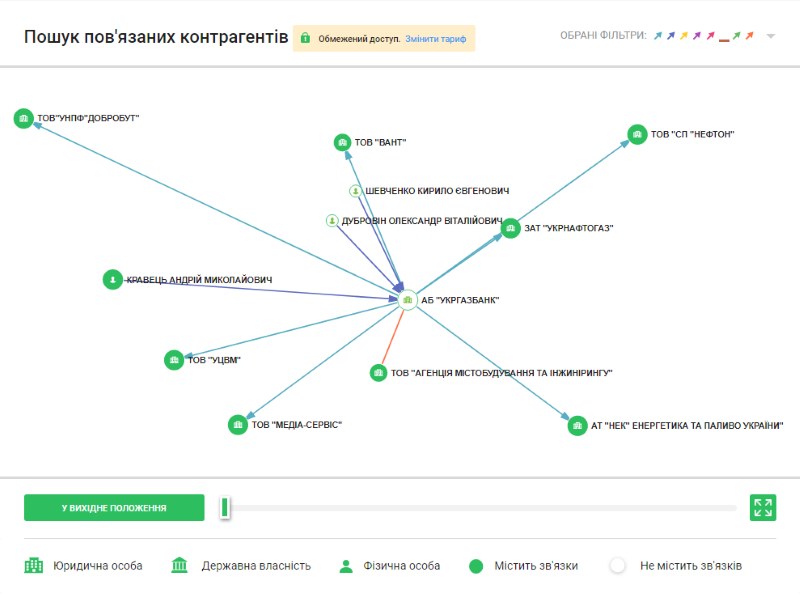Click the Державна власність legend icon
Screen dimensions: 800x594
point(180,565)
